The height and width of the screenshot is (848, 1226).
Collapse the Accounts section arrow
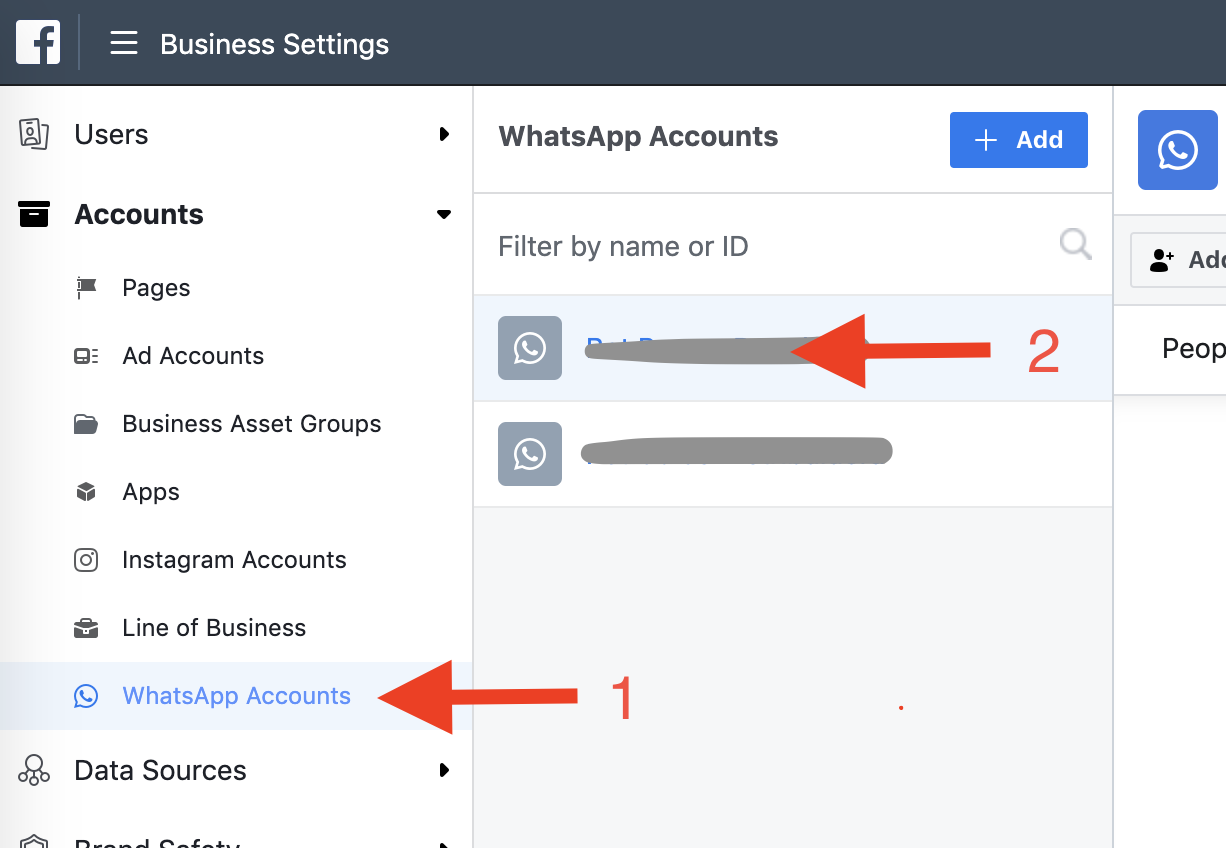pos(444,214)
